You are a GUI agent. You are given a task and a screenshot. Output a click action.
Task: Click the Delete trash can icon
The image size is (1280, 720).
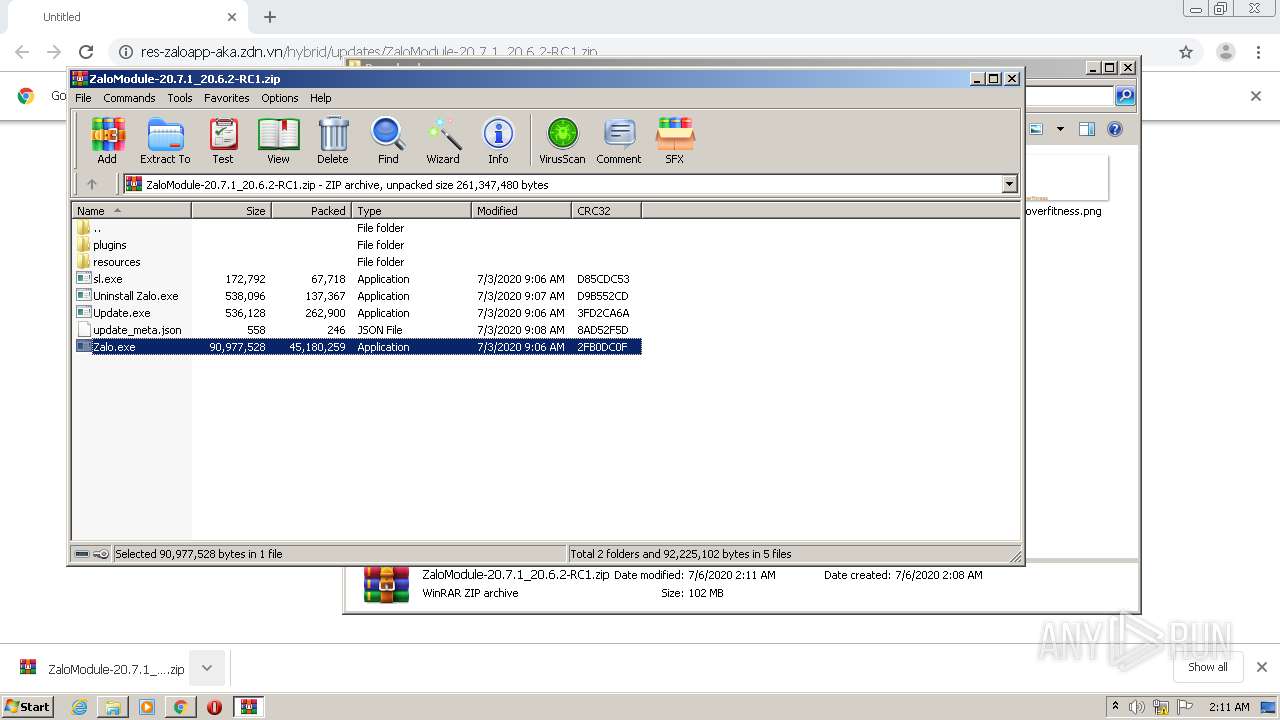tap(333, 141)
